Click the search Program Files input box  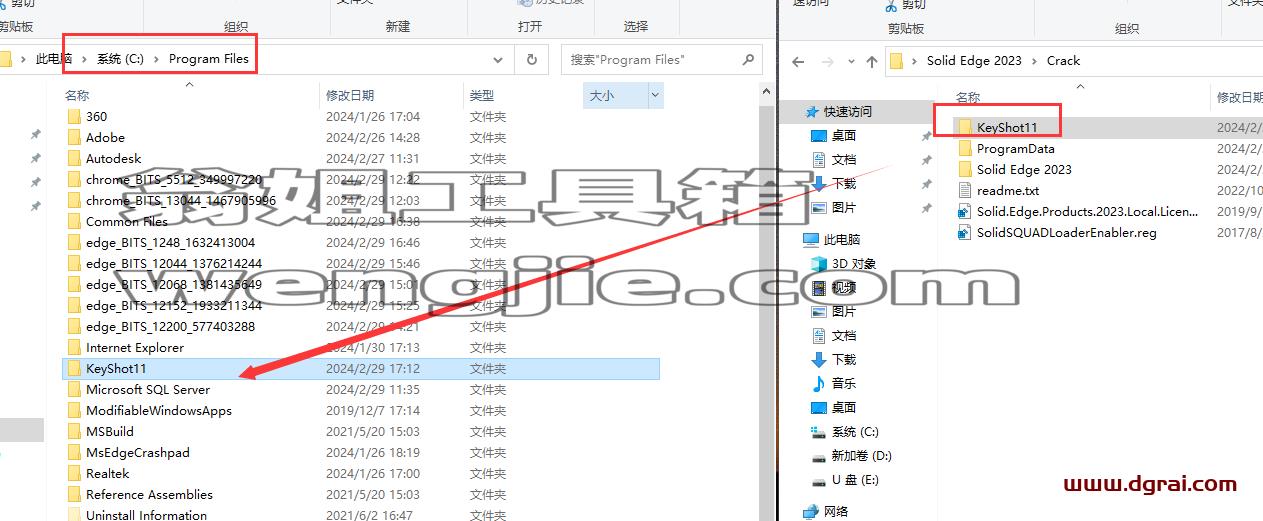pyautogui.click(x=651, y=59)
